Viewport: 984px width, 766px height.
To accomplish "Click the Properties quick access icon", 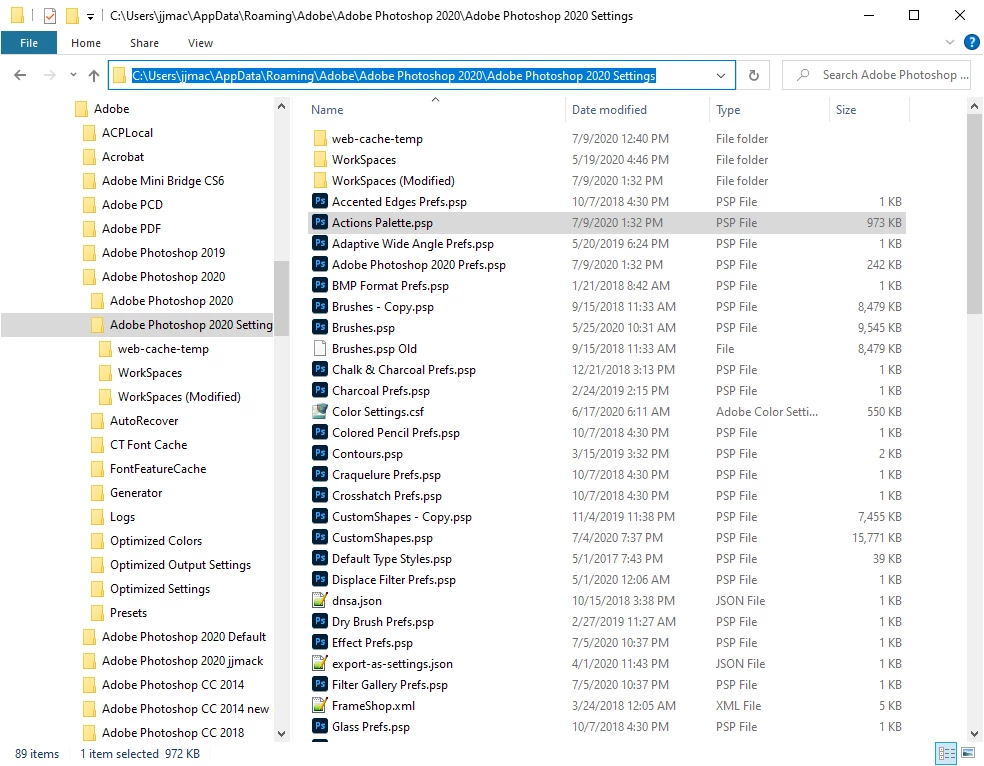I will (50, 16).
